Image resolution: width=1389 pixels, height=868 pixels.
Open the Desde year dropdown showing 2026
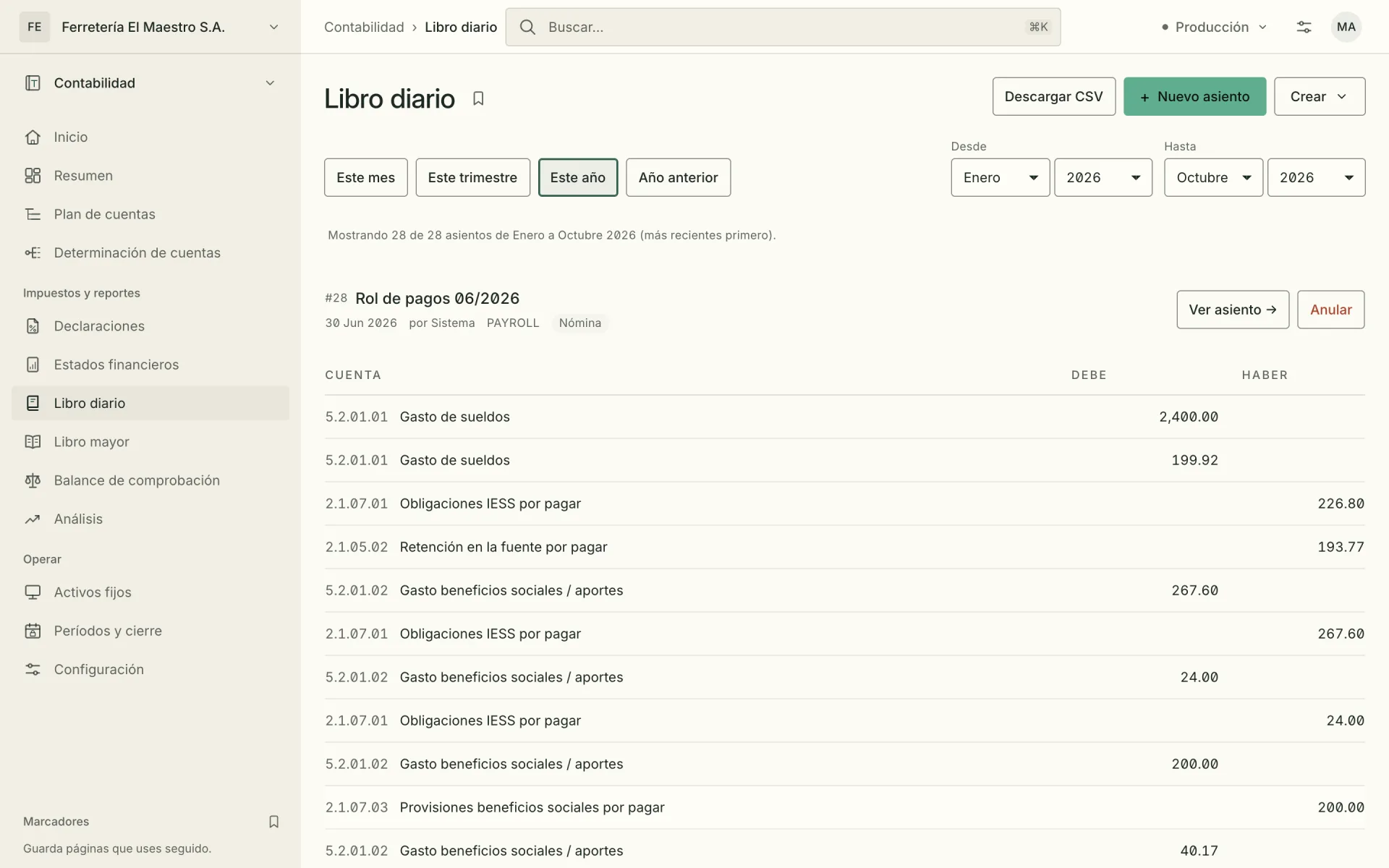(x=1103, y=177)
